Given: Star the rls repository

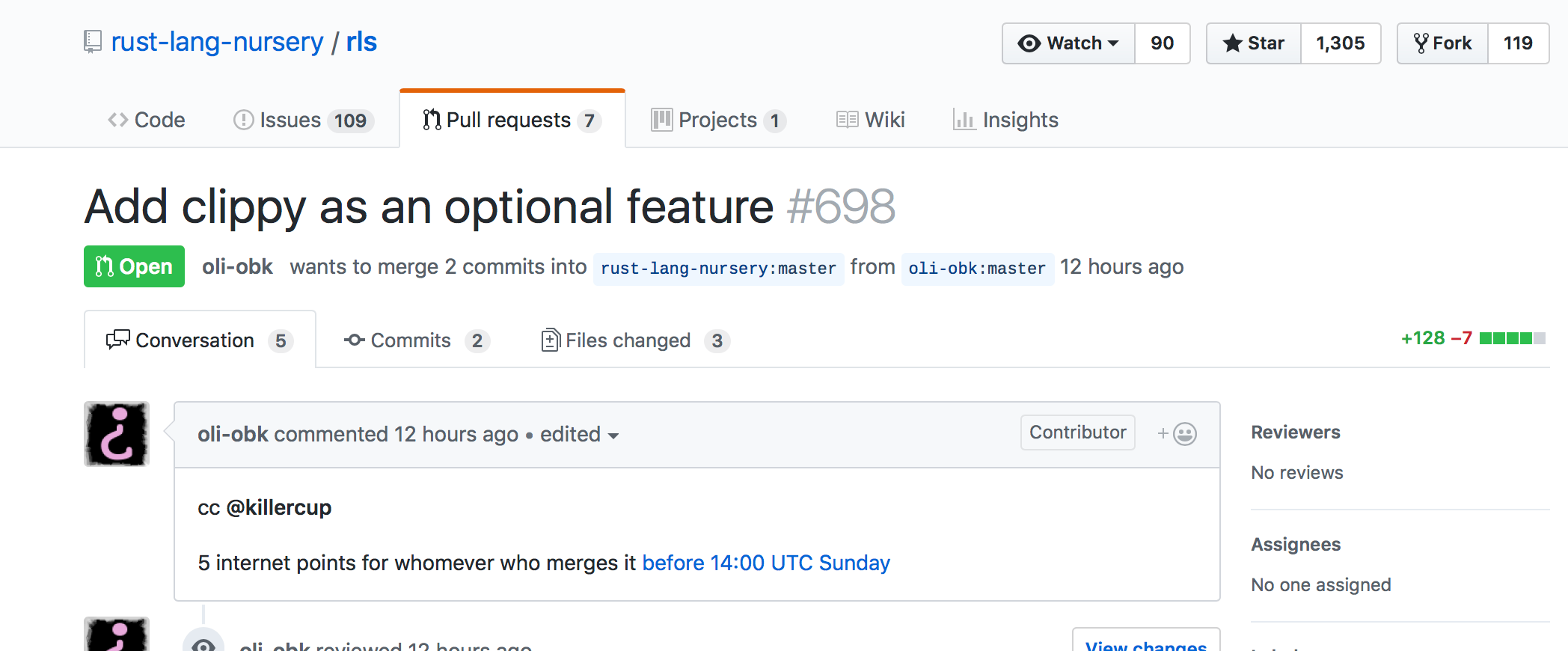Looking at the screenshot, I should [1254, 43].
